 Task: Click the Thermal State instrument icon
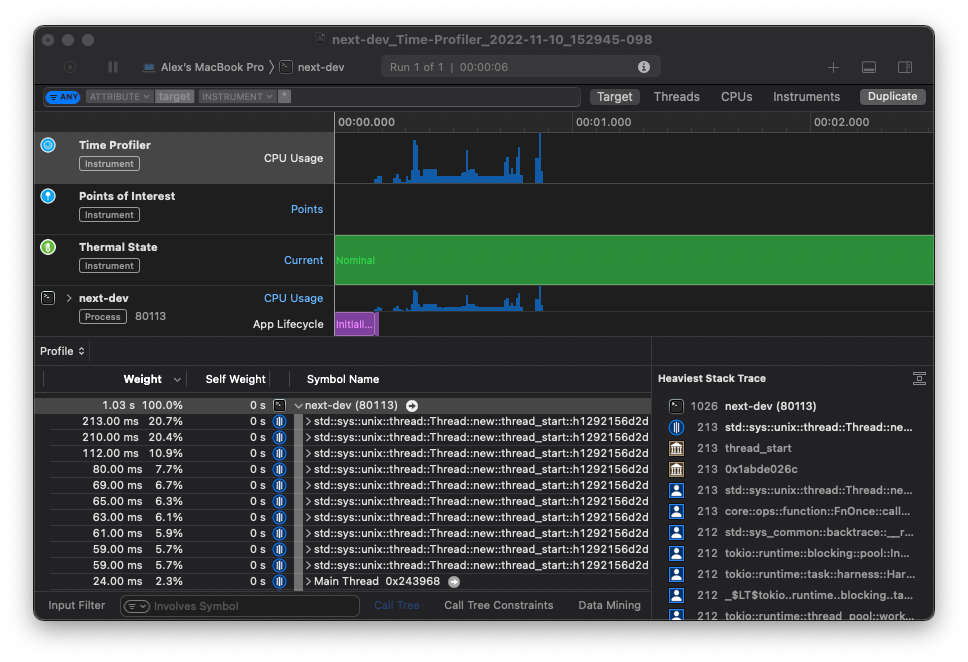48,247
